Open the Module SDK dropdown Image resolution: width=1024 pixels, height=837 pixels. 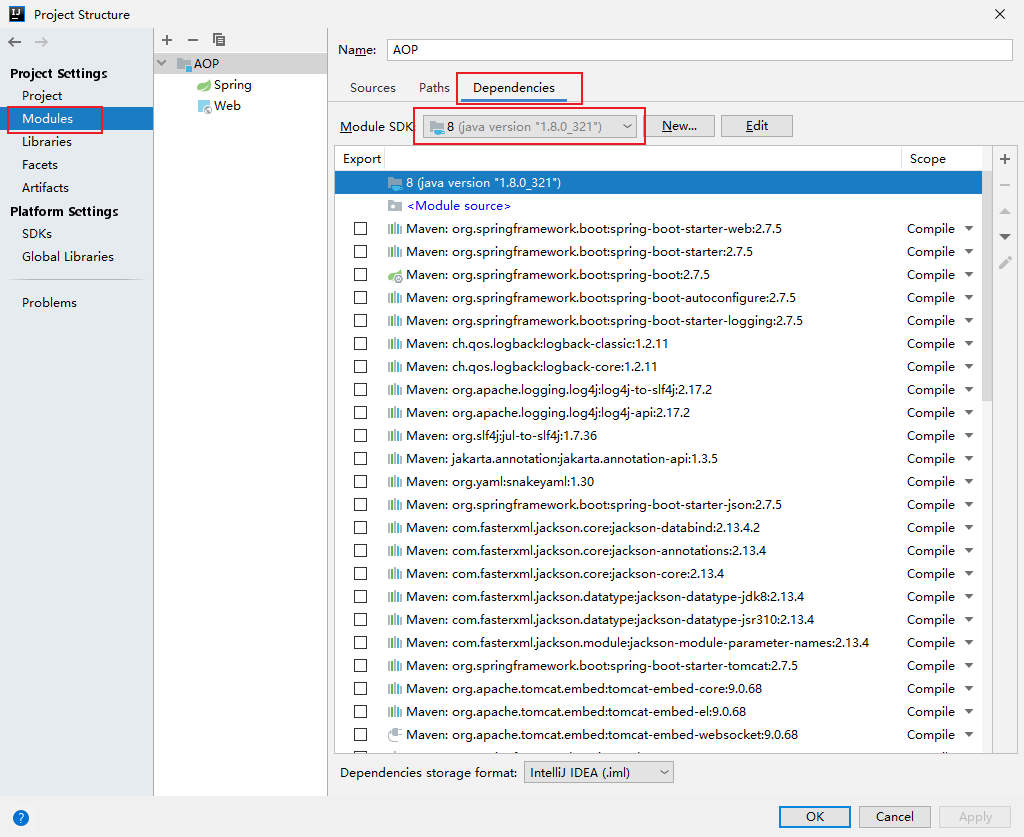(x=530, y=126)
